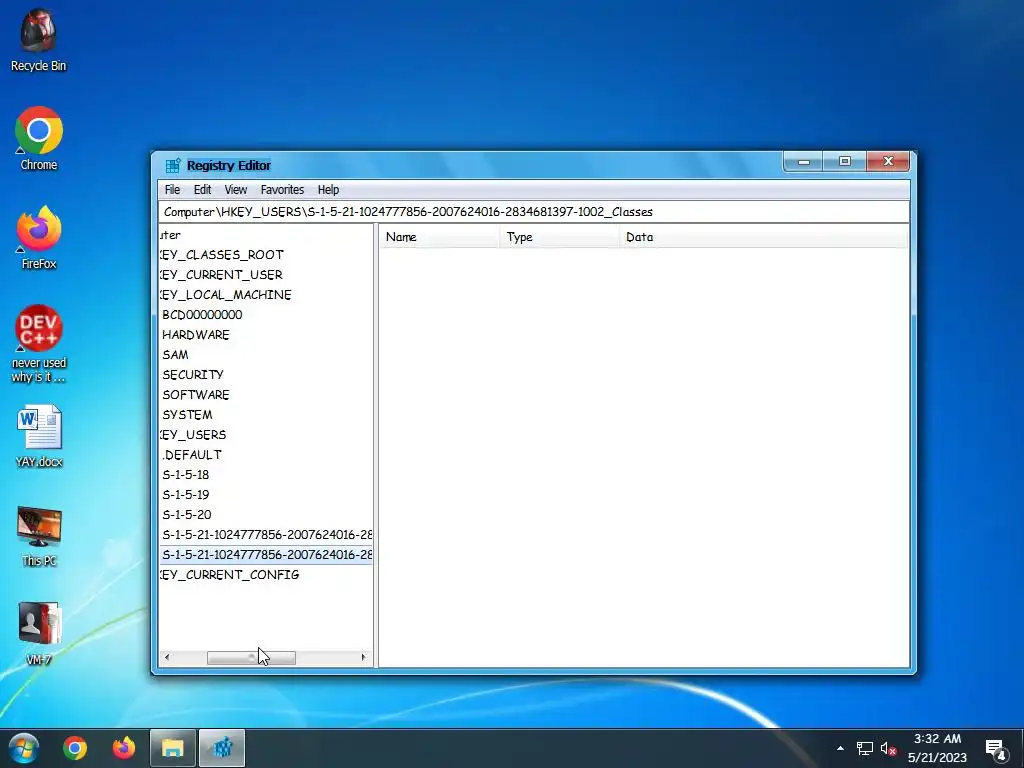Select the HKEY_USERS key
The width and height of the screenshot is (1024, 768).
193,435
